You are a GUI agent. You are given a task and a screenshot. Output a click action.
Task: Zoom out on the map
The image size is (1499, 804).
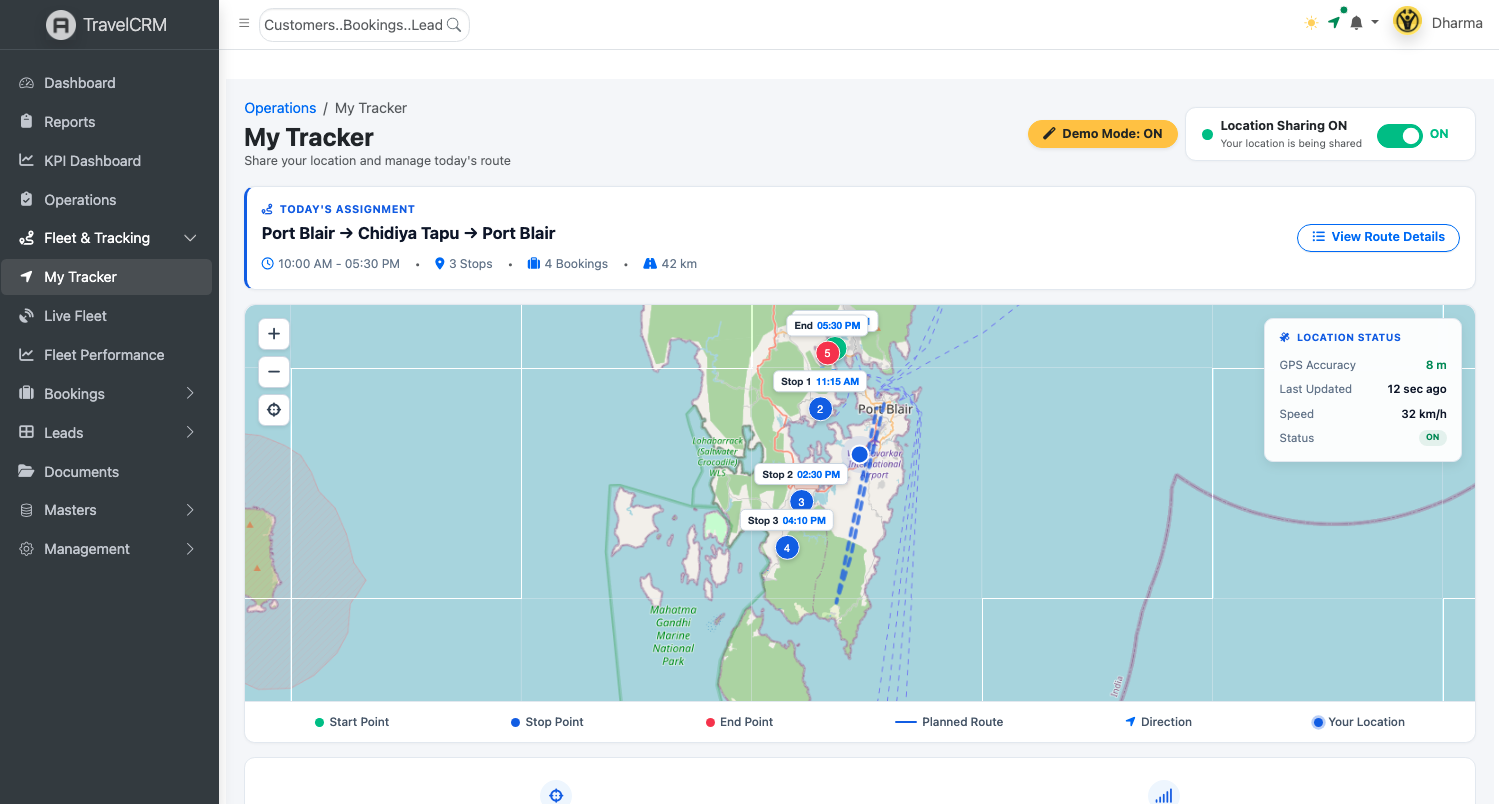[274, 372]
